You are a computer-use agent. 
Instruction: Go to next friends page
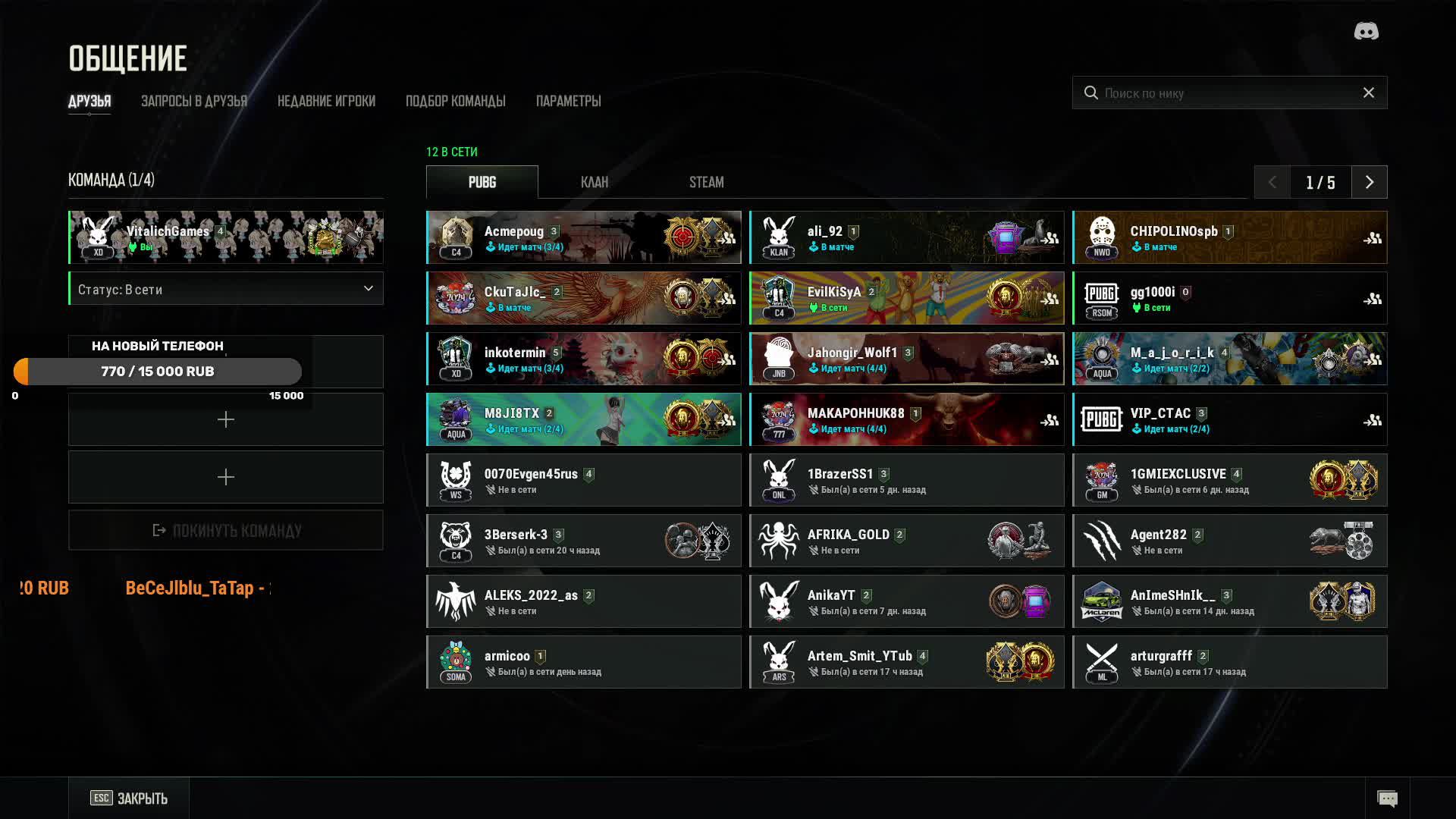[x=1370, y=182]
